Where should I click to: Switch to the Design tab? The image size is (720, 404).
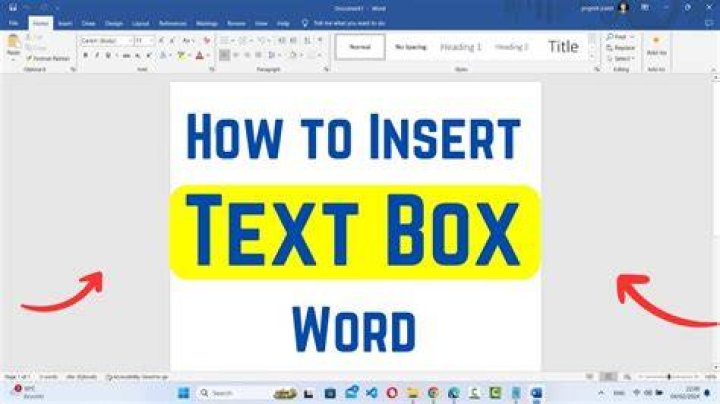[x=114, y=23]
